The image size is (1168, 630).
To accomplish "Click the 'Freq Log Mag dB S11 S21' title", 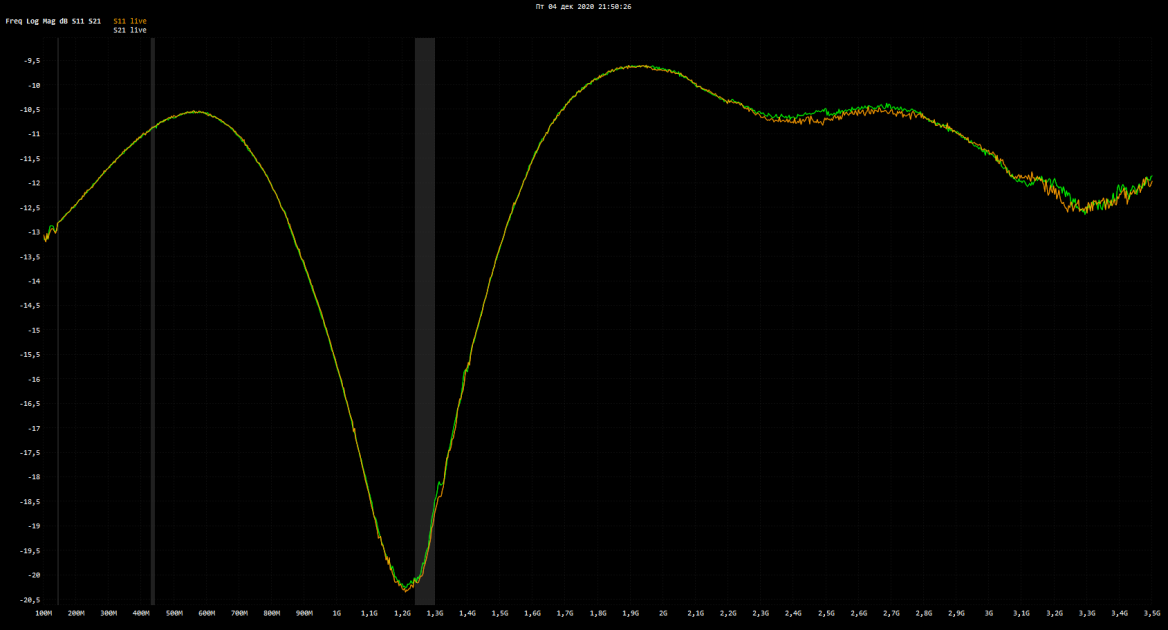I will [x=53, y=22].
